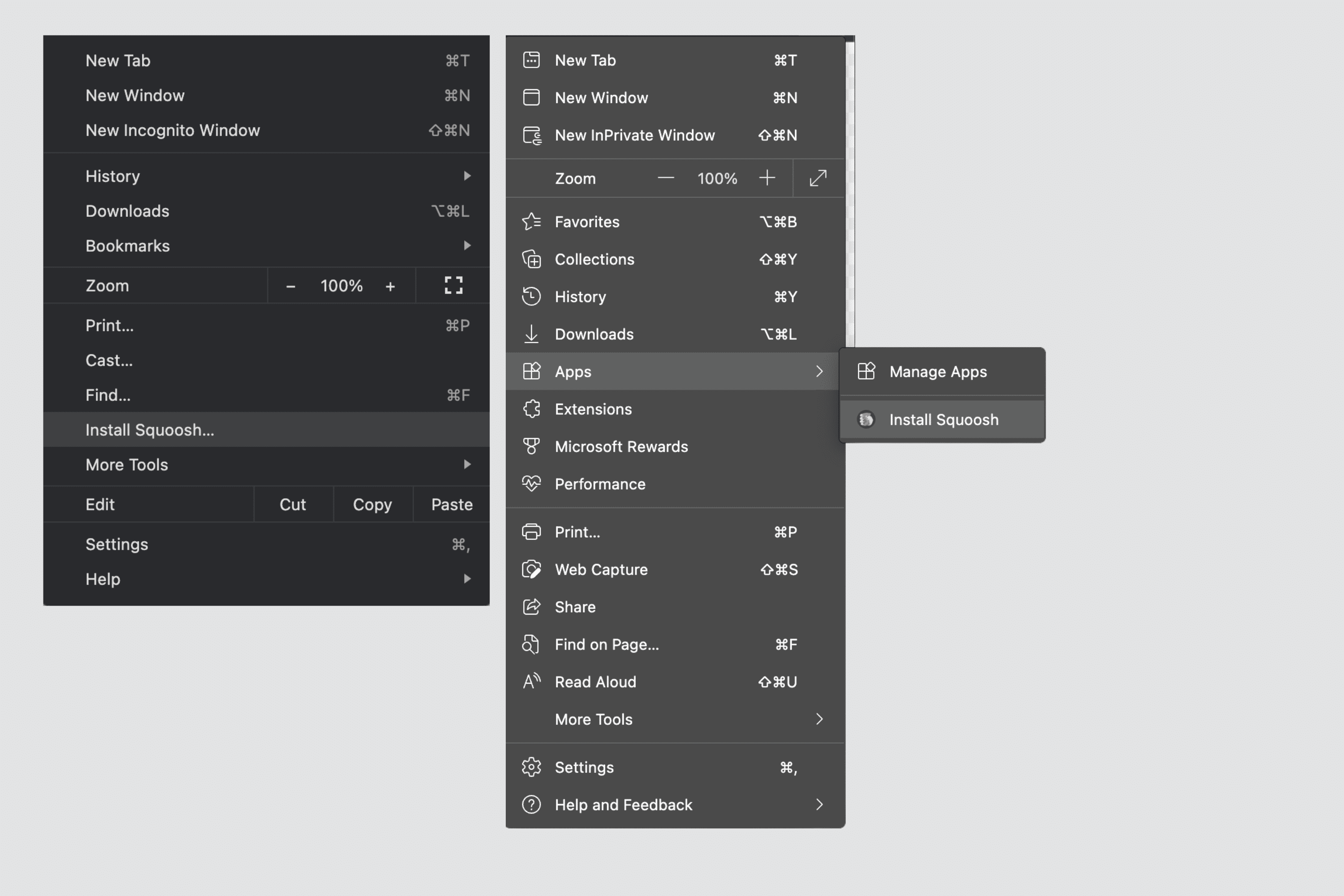Click the full-screen Zoom icon in Chrome
This screenshot has height=896, width=1344.
click(x=453, y=285)
